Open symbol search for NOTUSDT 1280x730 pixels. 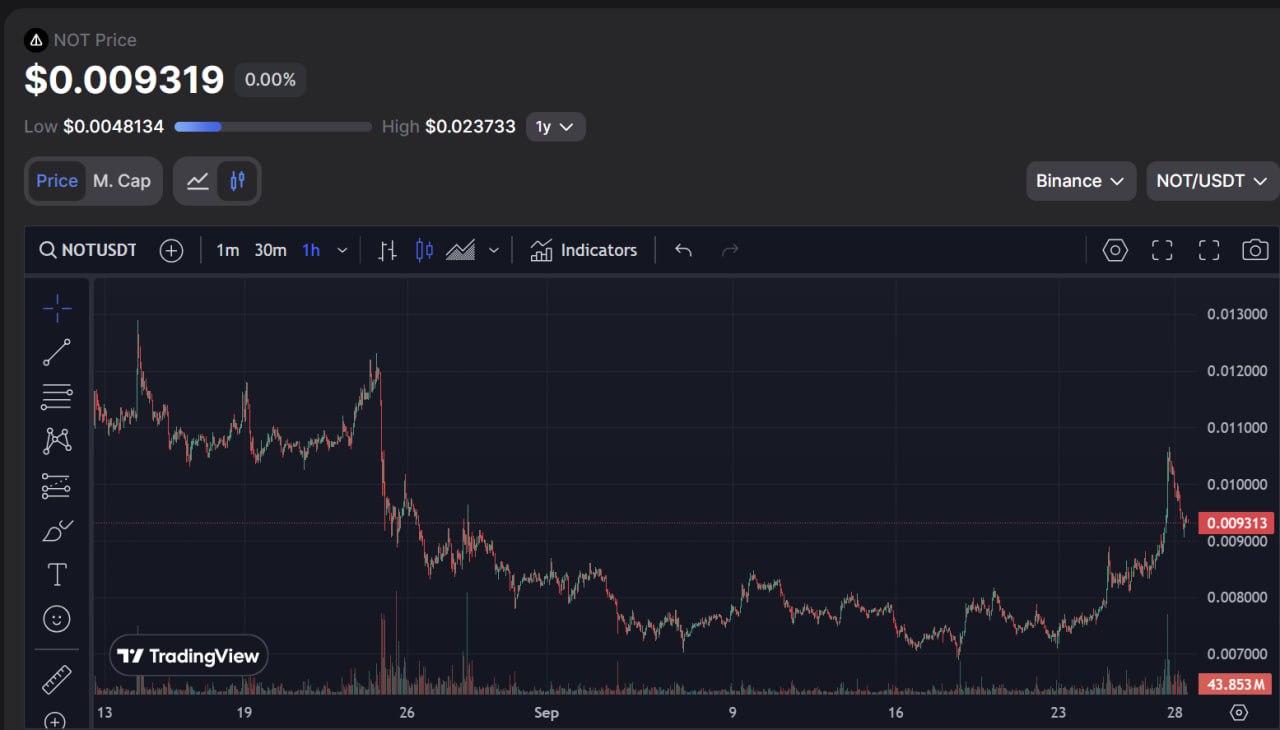point(88,250)
